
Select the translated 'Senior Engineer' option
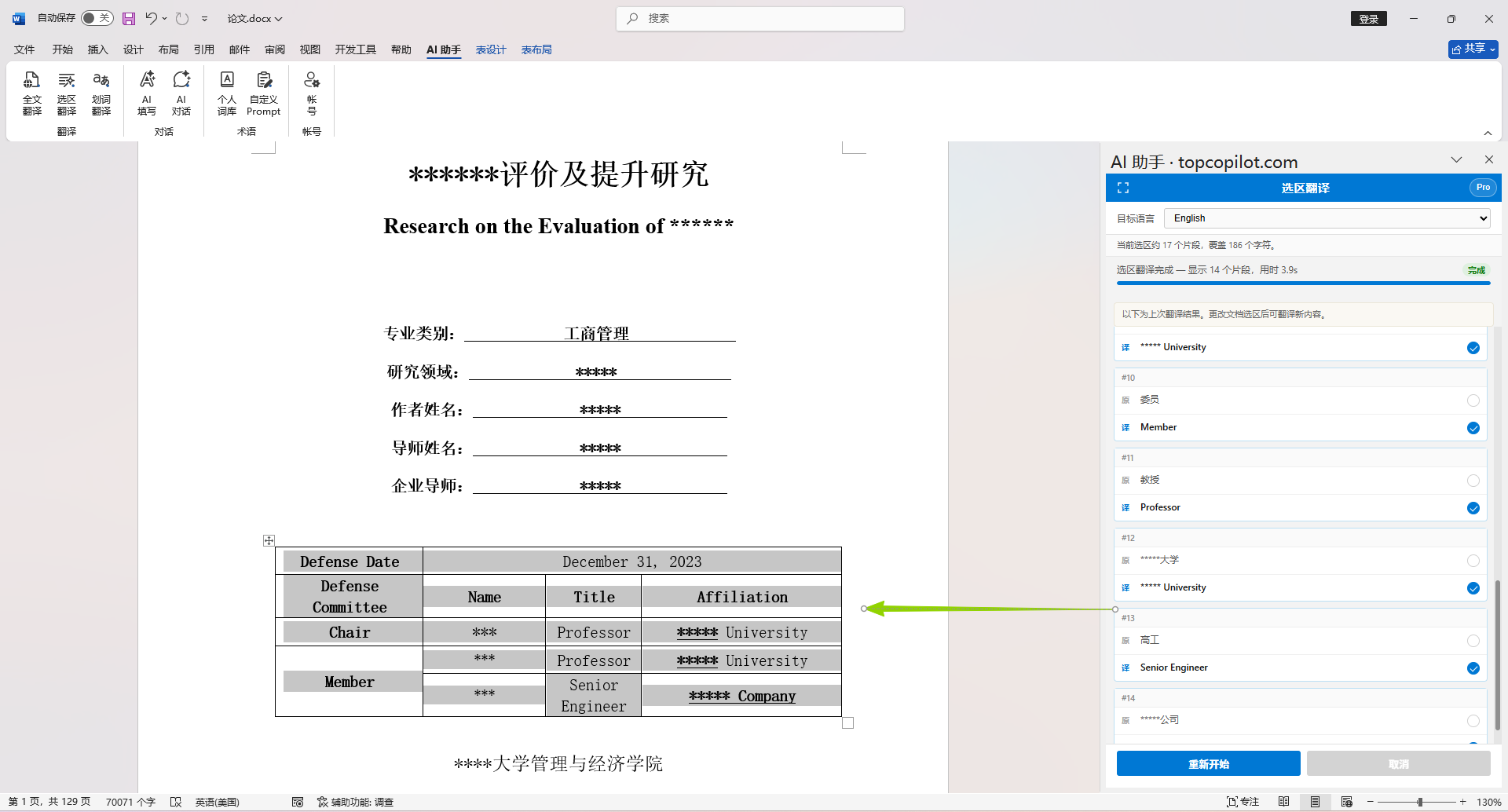tap(1473, 668)
